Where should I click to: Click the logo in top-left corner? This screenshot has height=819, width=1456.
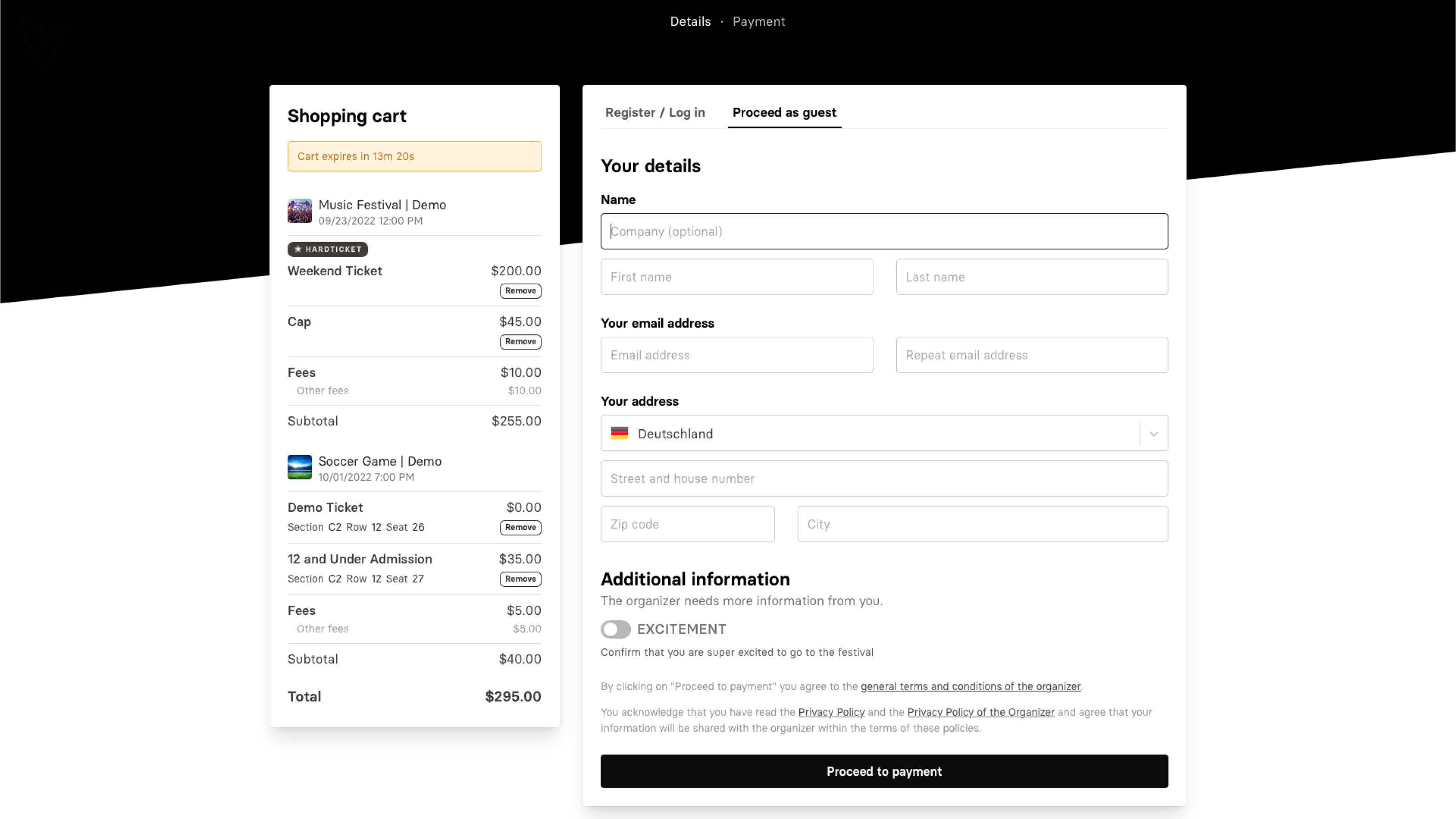point(42,41)
